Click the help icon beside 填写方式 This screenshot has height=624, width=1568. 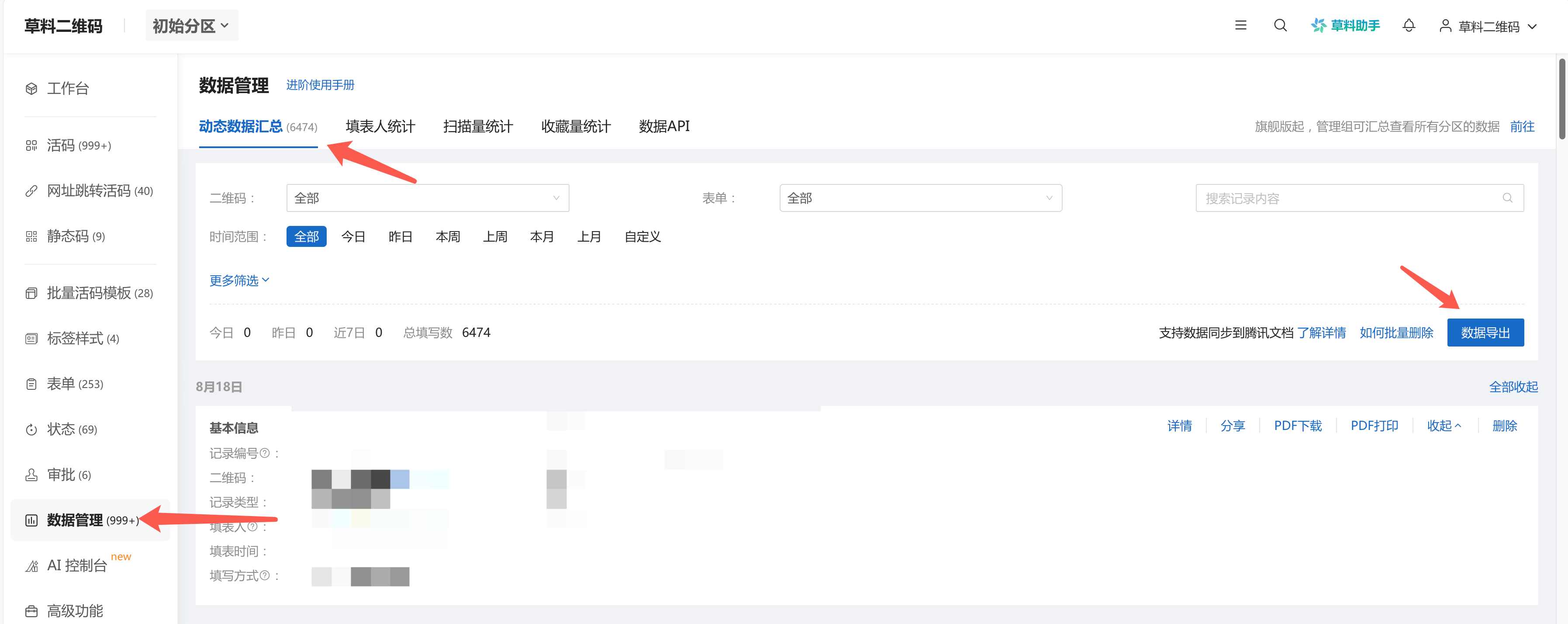click(x=264, y=575)
